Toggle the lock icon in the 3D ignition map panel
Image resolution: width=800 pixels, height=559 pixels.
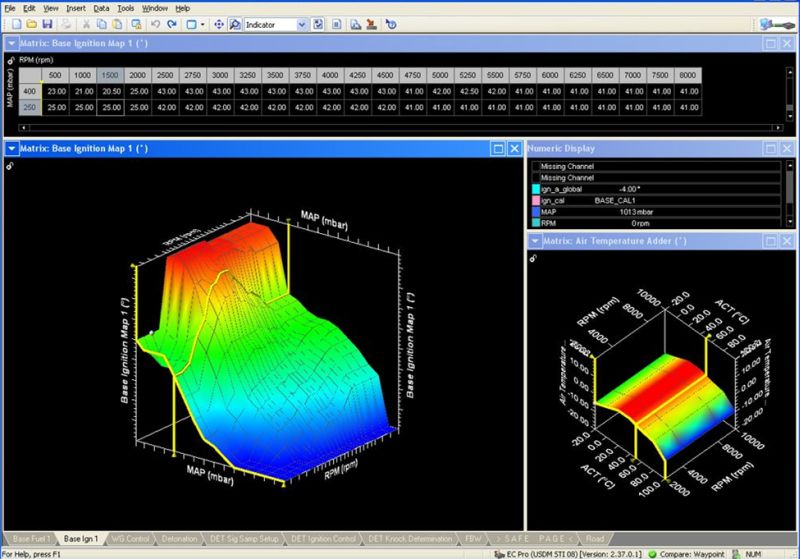(11, 166)
